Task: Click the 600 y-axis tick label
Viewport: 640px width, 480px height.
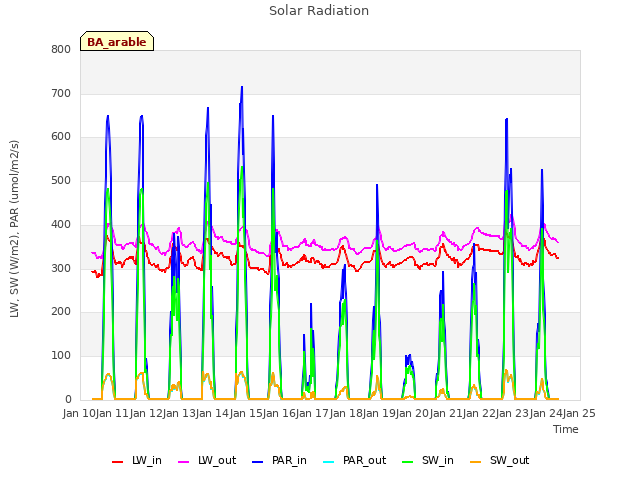Action: coord(61,137)
